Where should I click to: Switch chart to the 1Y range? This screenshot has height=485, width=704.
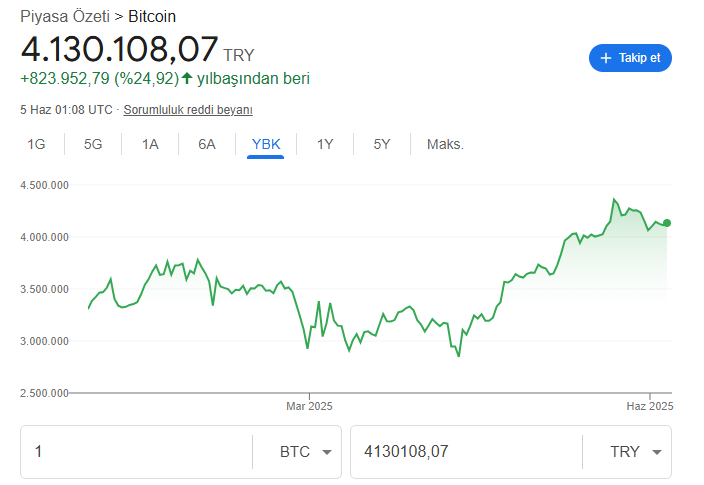[325, 144]
